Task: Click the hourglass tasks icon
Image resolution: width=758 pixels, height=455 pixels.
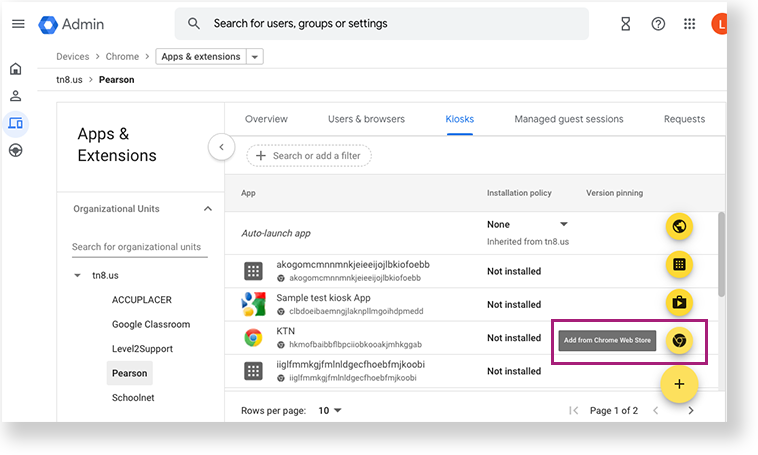Action: pos(626,24)
